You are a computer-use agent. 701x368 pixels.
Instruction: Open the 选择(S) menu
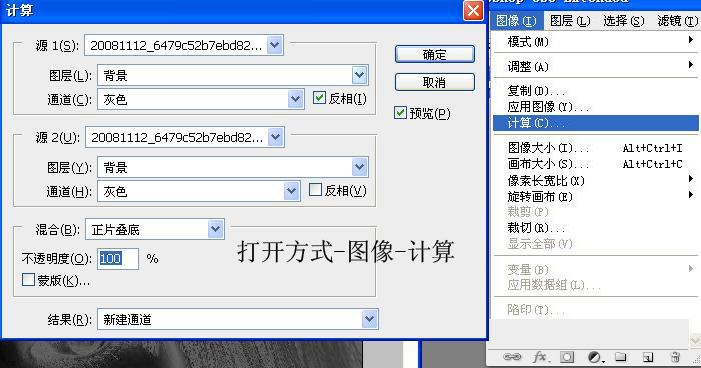pyautogui.click(x=624, y=21)
